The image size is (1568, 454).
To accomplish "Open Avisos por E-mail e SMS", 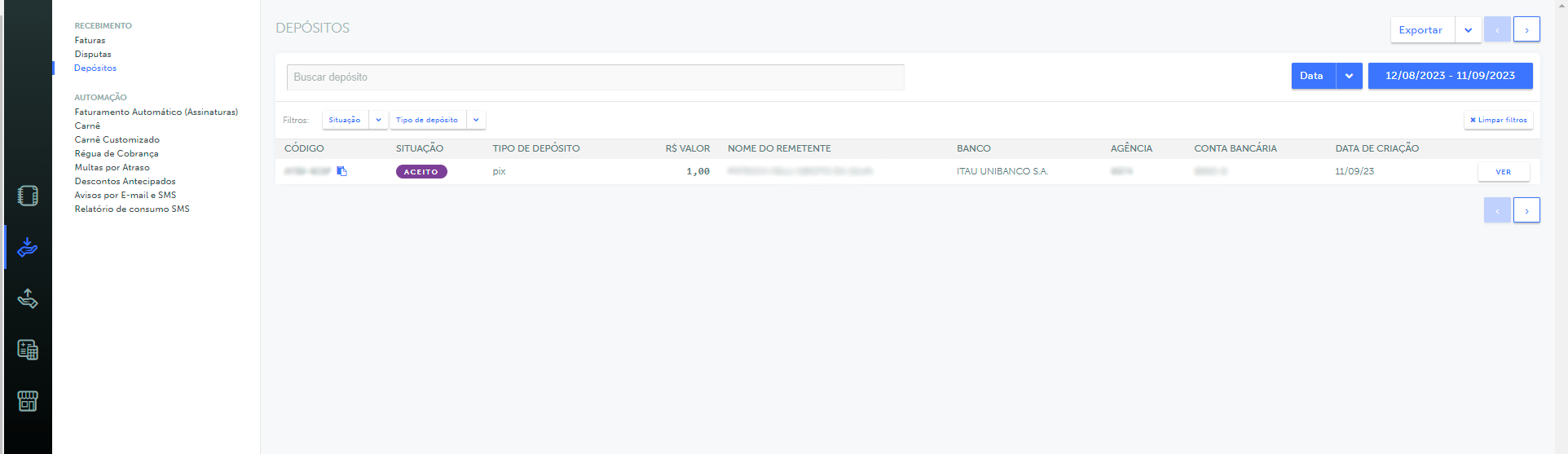I will pos(126,195).
